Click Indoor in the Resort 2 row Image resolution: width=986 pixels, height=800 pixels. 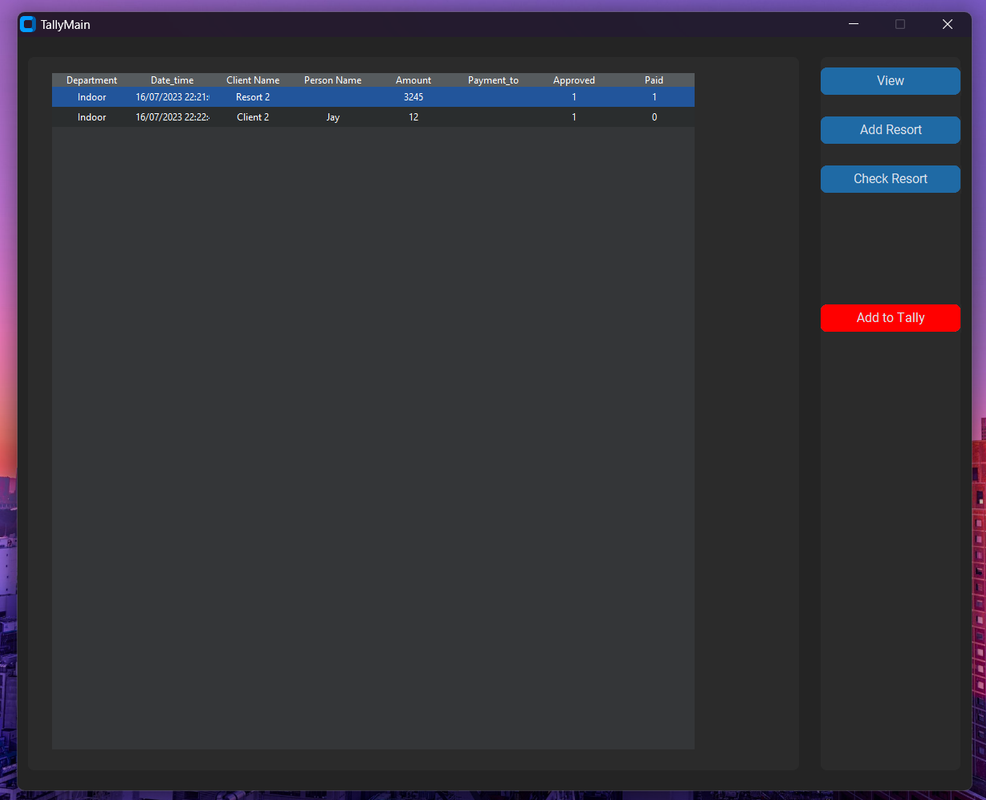coord(92,97)
